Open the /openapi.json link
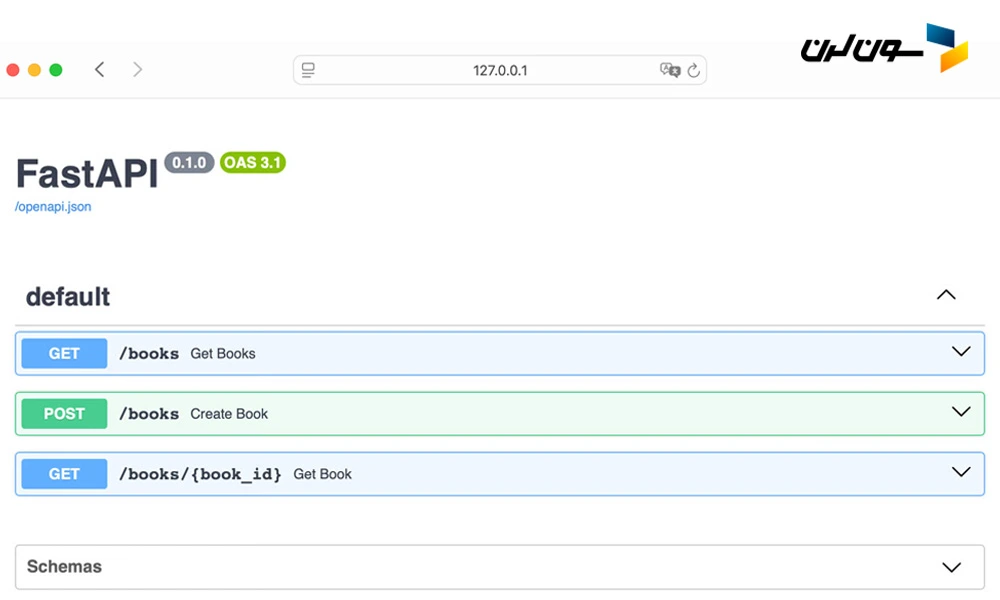 click(53, 207)
